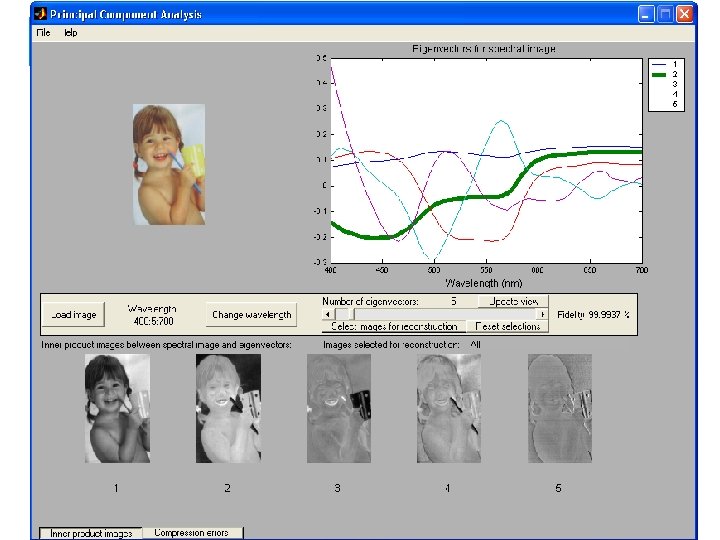Click the Load image button
The height and width of the screenshot is (540, 720).
(x=73, y=315)
